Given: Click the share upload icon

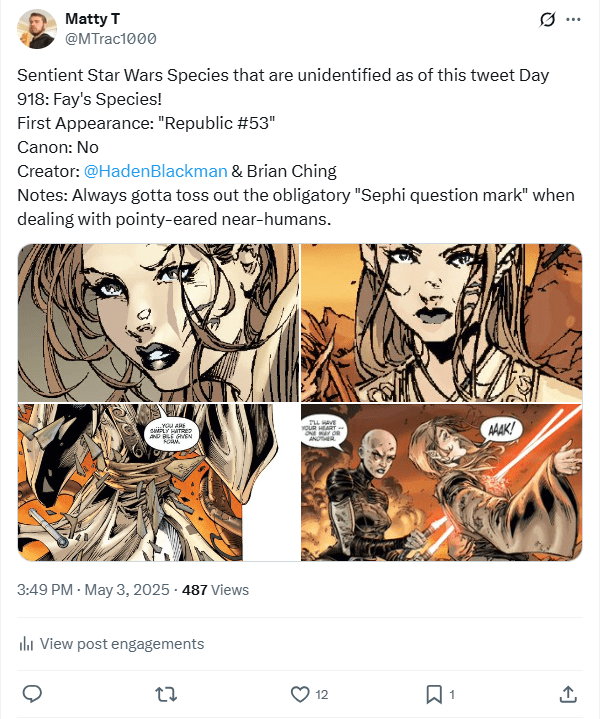Looking at the screenshot, I should pos(567,693).
